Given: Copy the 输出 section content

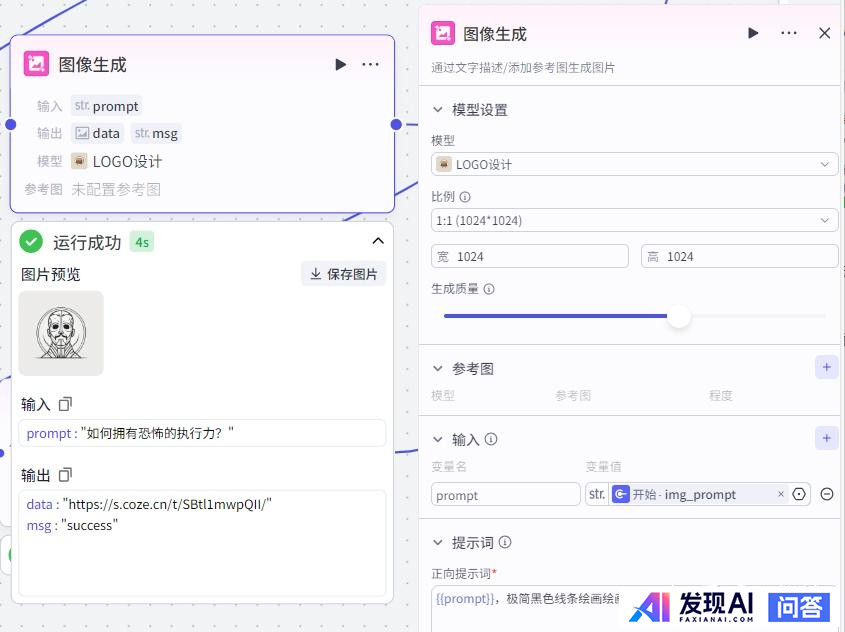Looking at the screenshot, I should click(65, 474).
